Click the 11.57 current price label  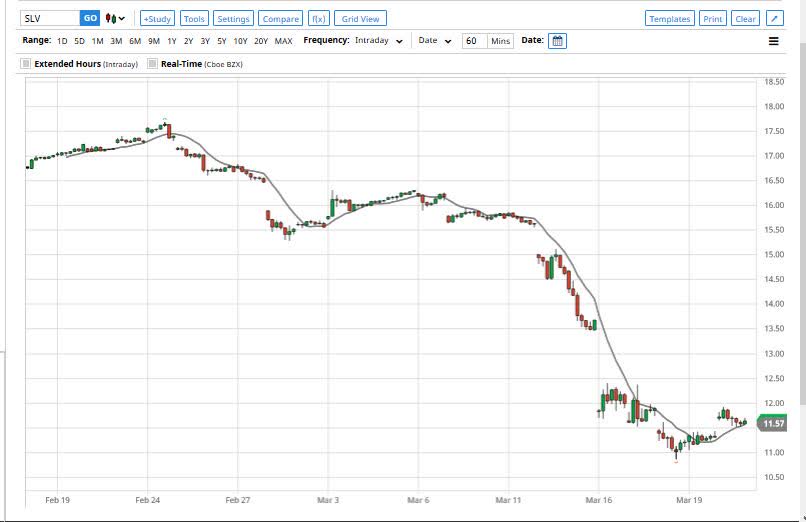pyautogui.click(x=773, y=423)
